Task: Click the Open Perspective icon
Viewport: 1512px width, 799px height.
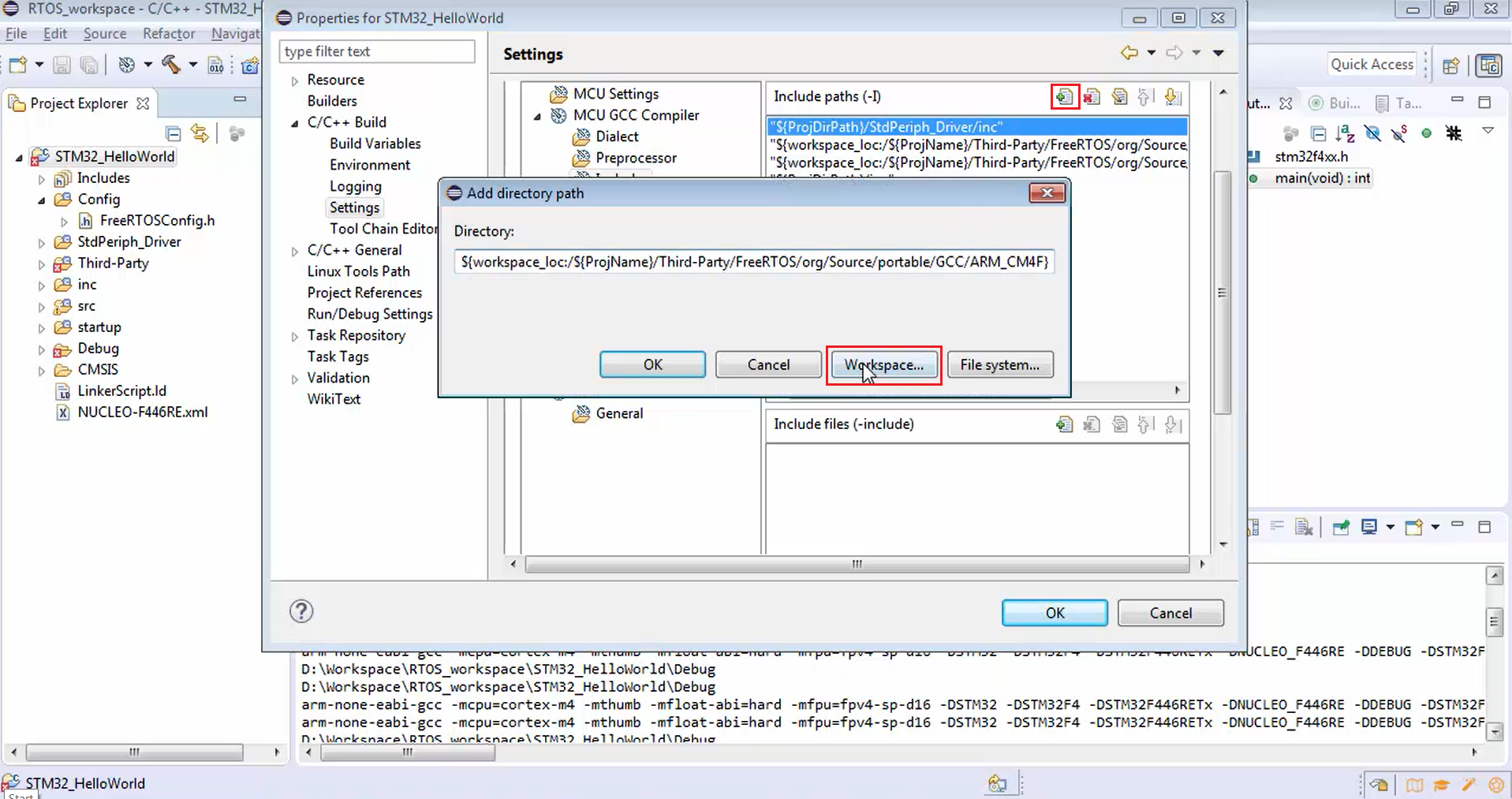Action: 1451,65
